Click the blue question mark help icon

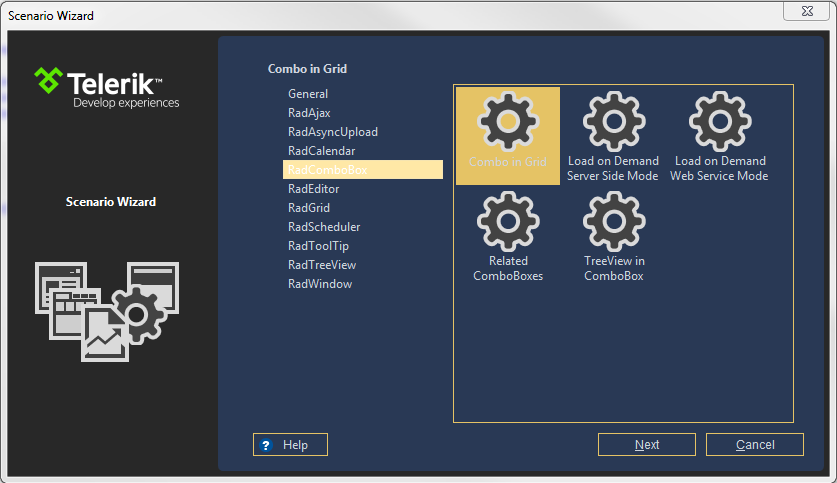click(266, 445)
